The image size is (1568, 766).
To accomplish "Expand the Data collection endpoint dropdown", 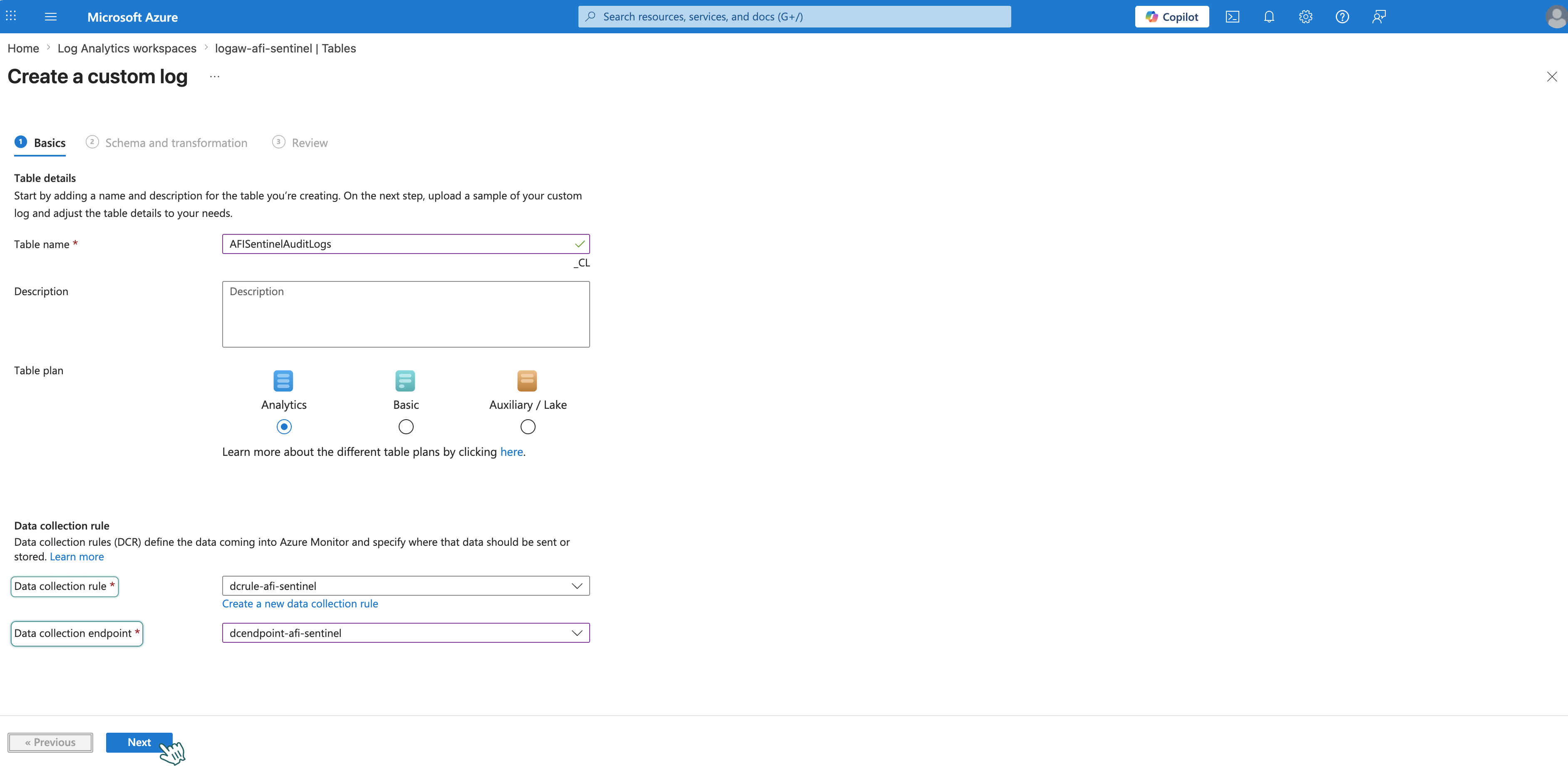I will pos(405,633).
